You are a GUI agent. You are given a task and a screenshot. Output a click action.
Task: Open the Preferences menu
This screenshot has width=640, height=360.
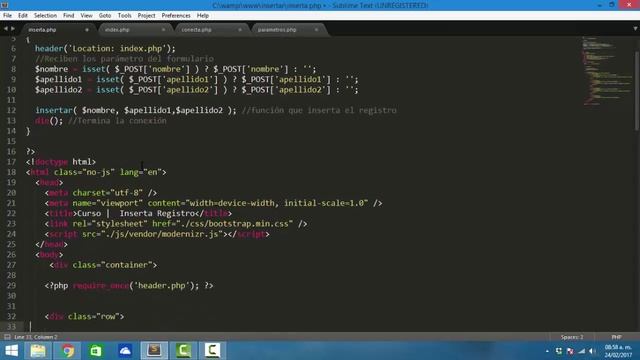pos(176,16)
